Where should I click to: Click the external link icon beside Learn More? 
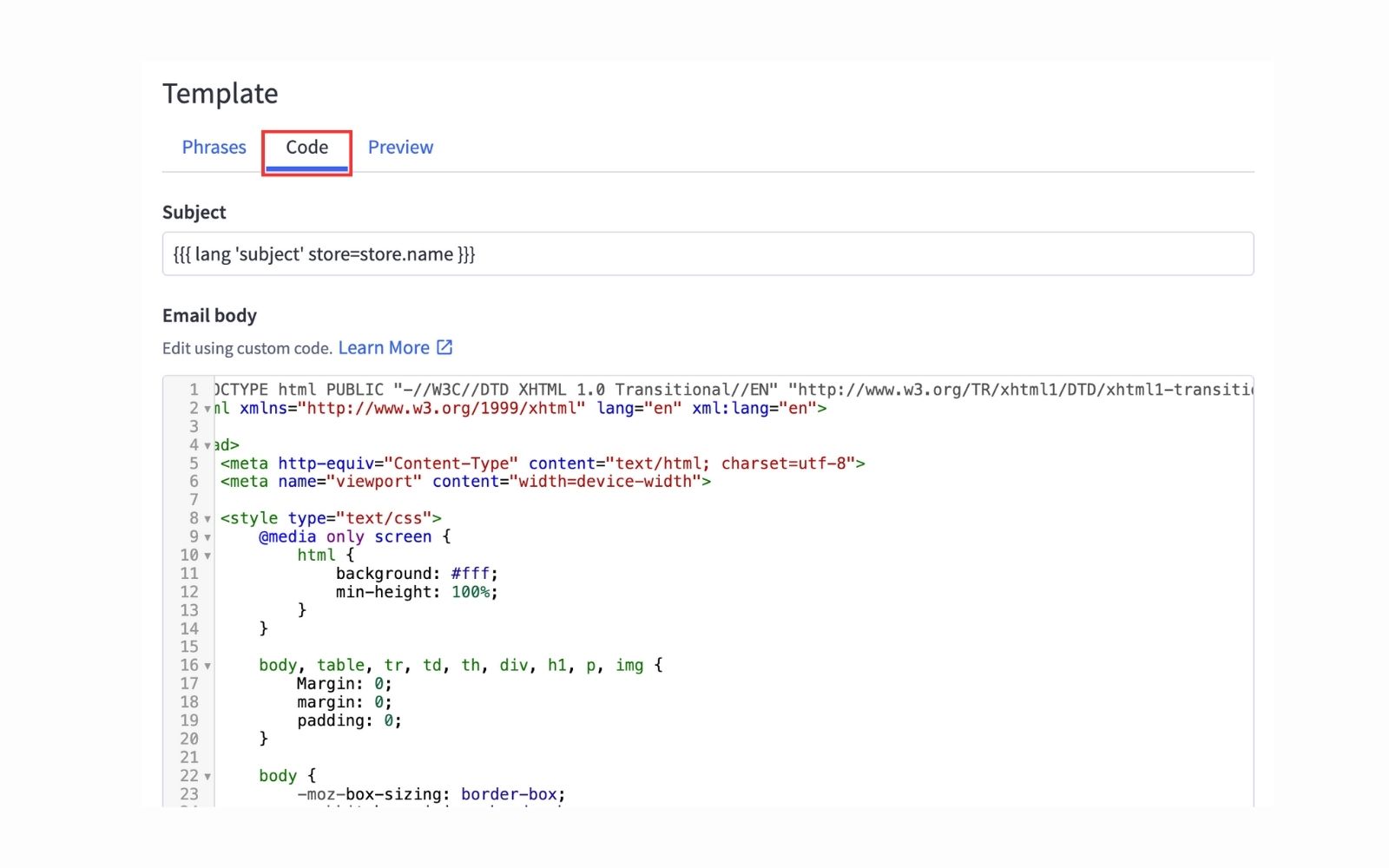point(444,347)
